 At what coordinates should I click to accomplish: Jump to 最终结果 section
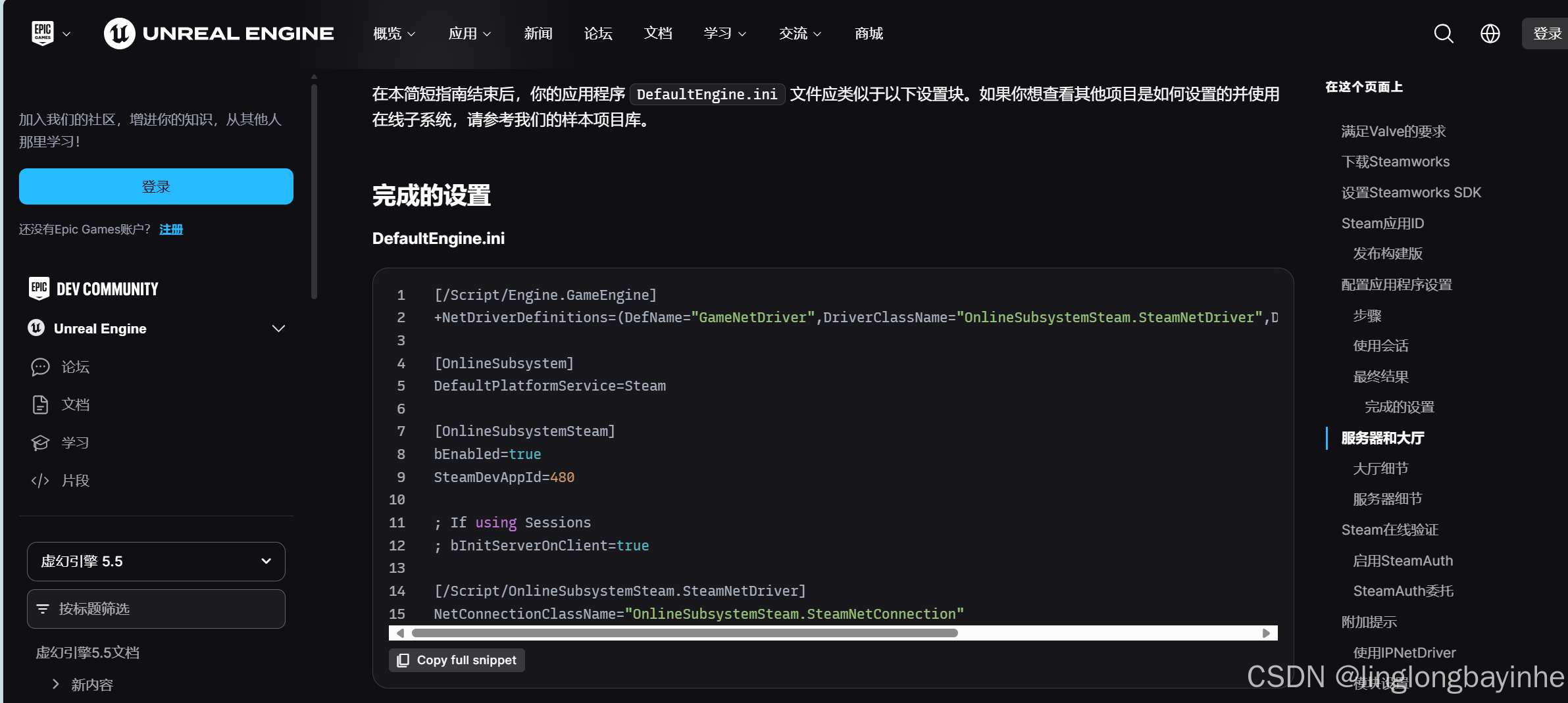point(1380,377)
